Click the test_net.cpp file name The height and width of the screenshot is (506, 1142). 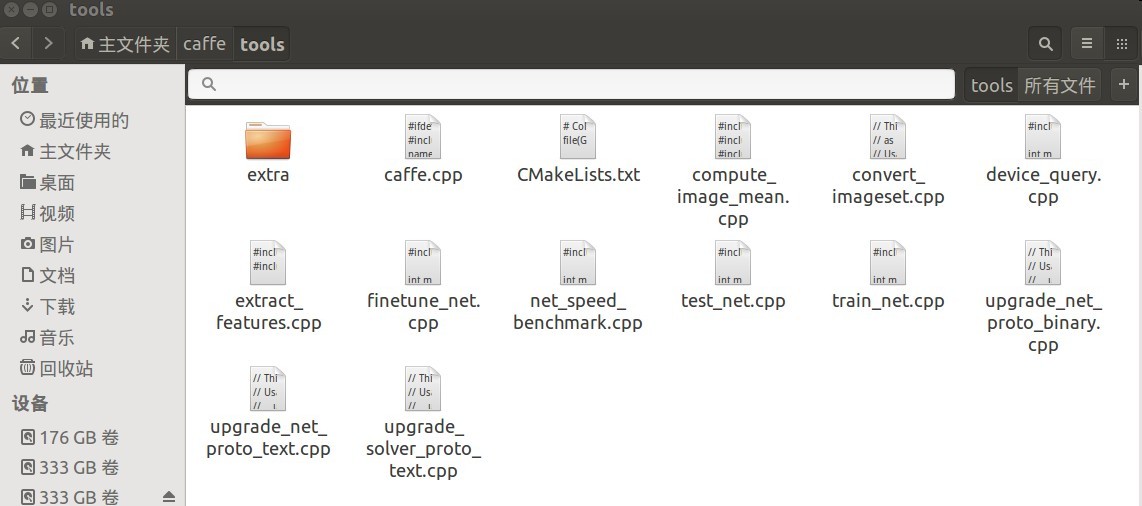pos(733,301)
